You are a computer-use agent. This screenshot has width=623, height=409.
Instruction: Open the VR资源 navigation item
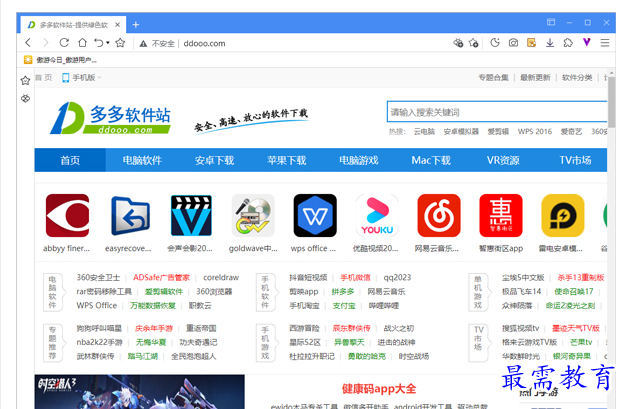pyautogui.click(x=503, y=160)
